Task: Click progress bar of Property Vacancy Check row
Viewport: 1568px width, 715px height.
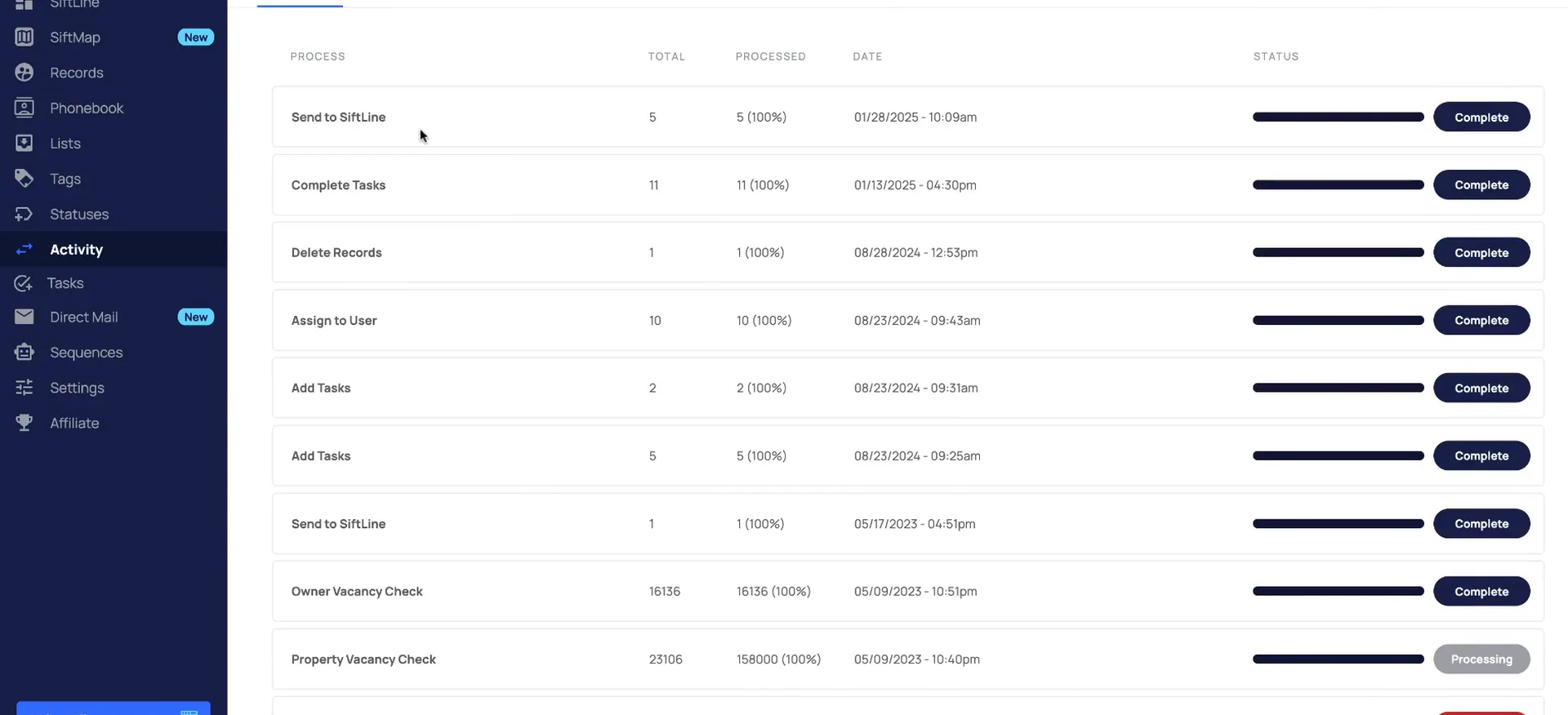Action: point(1339,659)
